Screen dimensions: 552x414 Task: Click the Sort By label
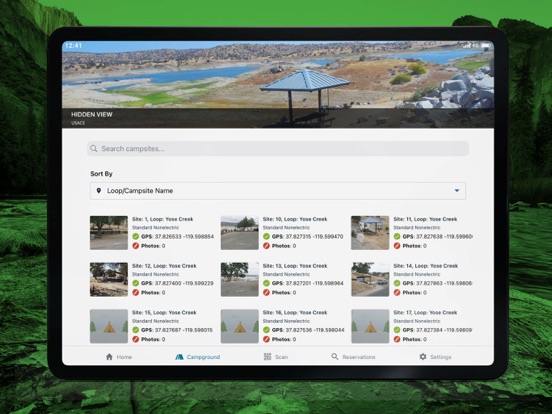click(x=101, y=174)
